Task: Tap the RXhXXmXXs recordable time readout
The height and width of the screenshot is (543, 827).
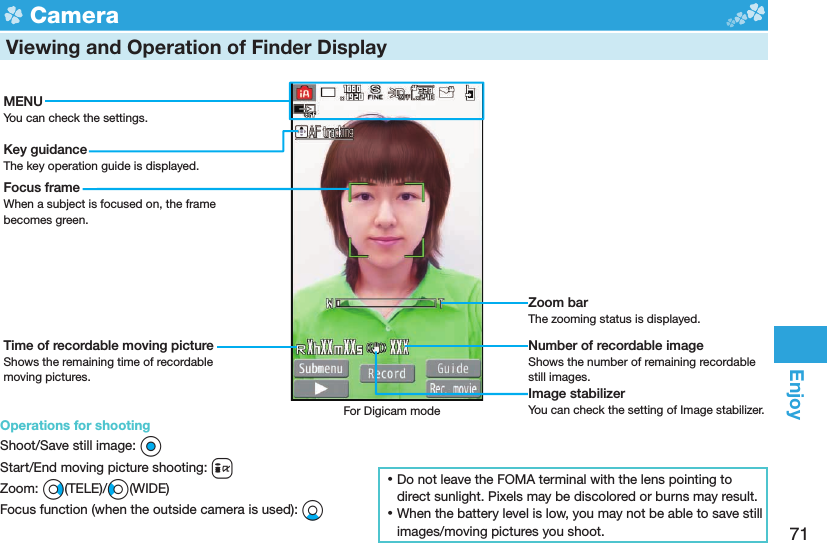Action: coord(329,348)
